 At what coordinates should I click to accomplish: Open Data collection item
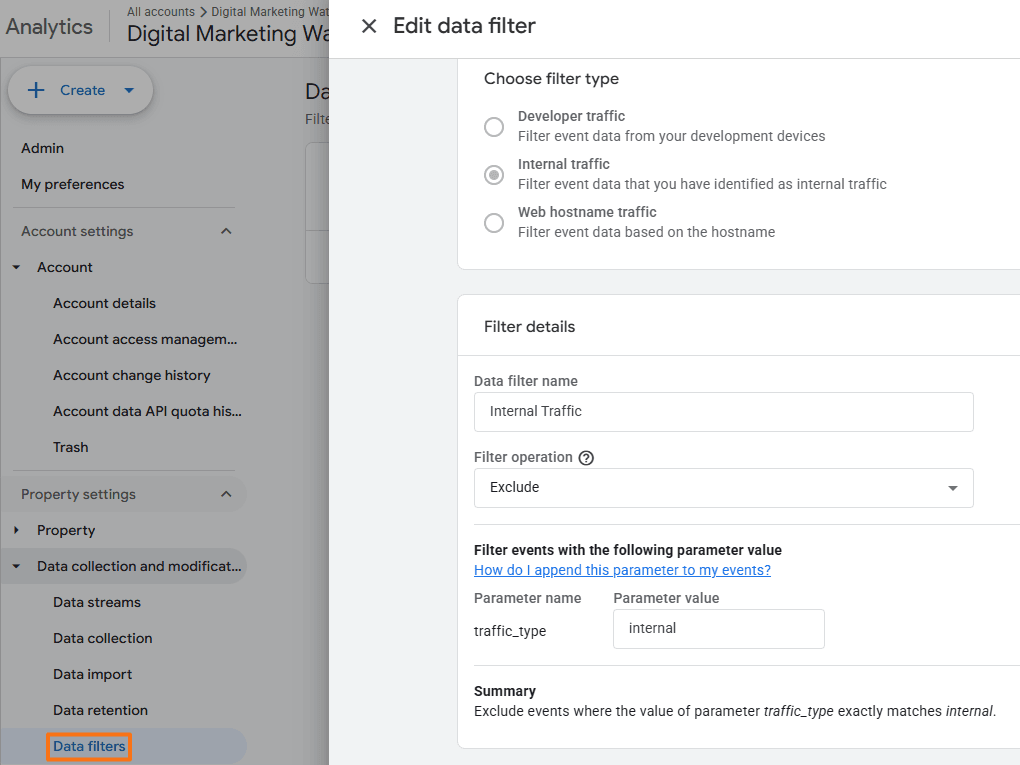click(103, 638)
